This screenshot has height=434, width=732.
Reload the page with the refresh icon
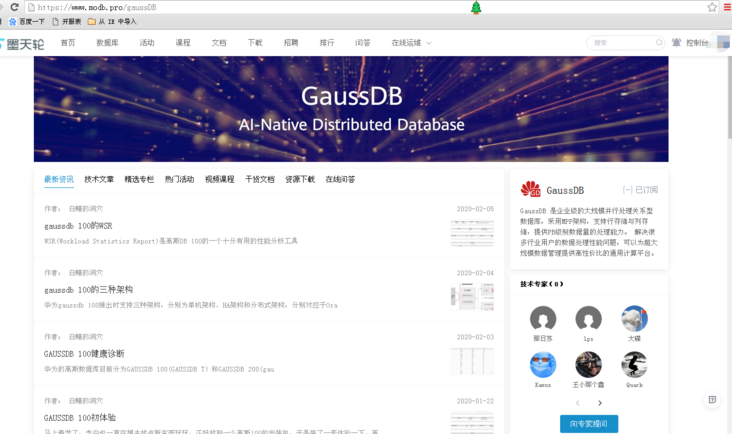point(14,7)
